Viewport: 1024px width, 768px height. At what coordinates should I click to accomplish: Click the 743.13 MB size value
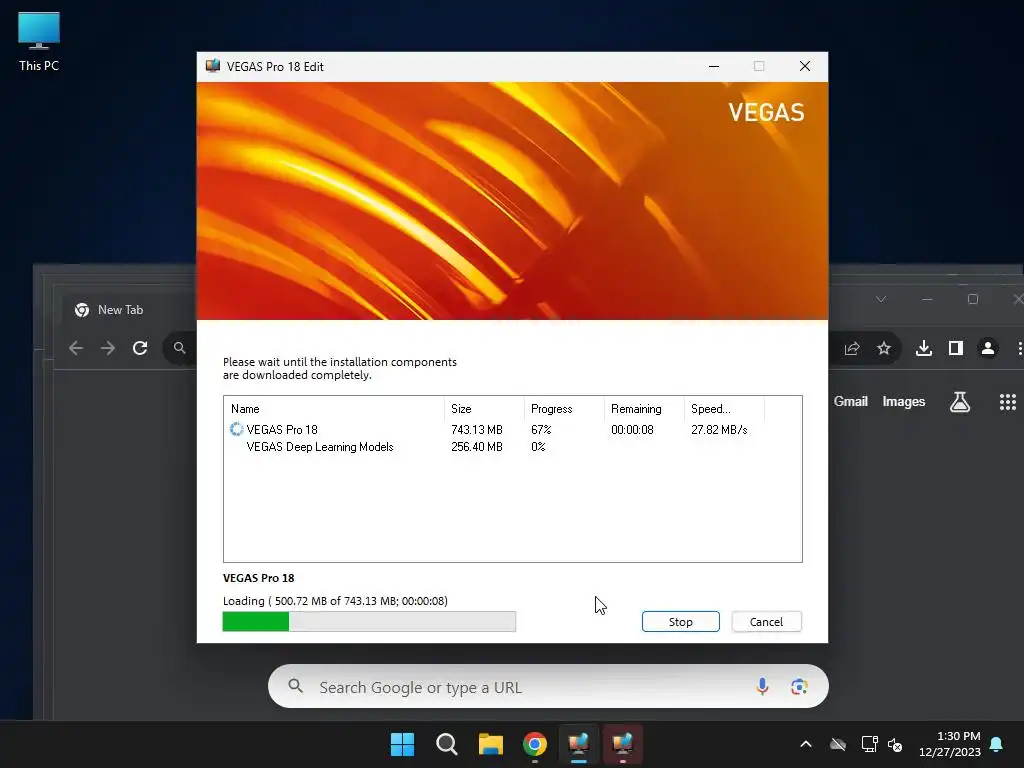click(477, 430)
